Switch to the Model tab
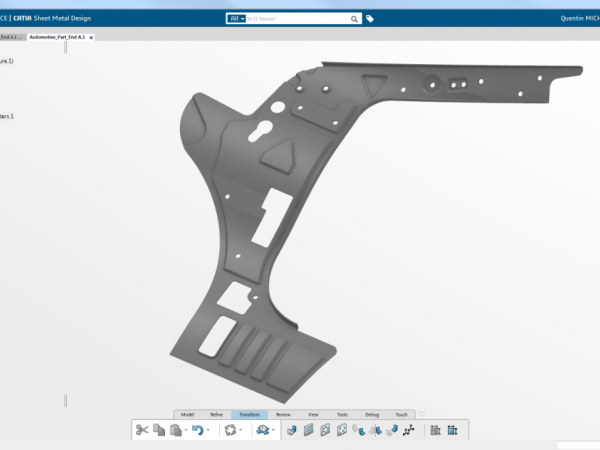600x450 pixels. pos(188,414)
